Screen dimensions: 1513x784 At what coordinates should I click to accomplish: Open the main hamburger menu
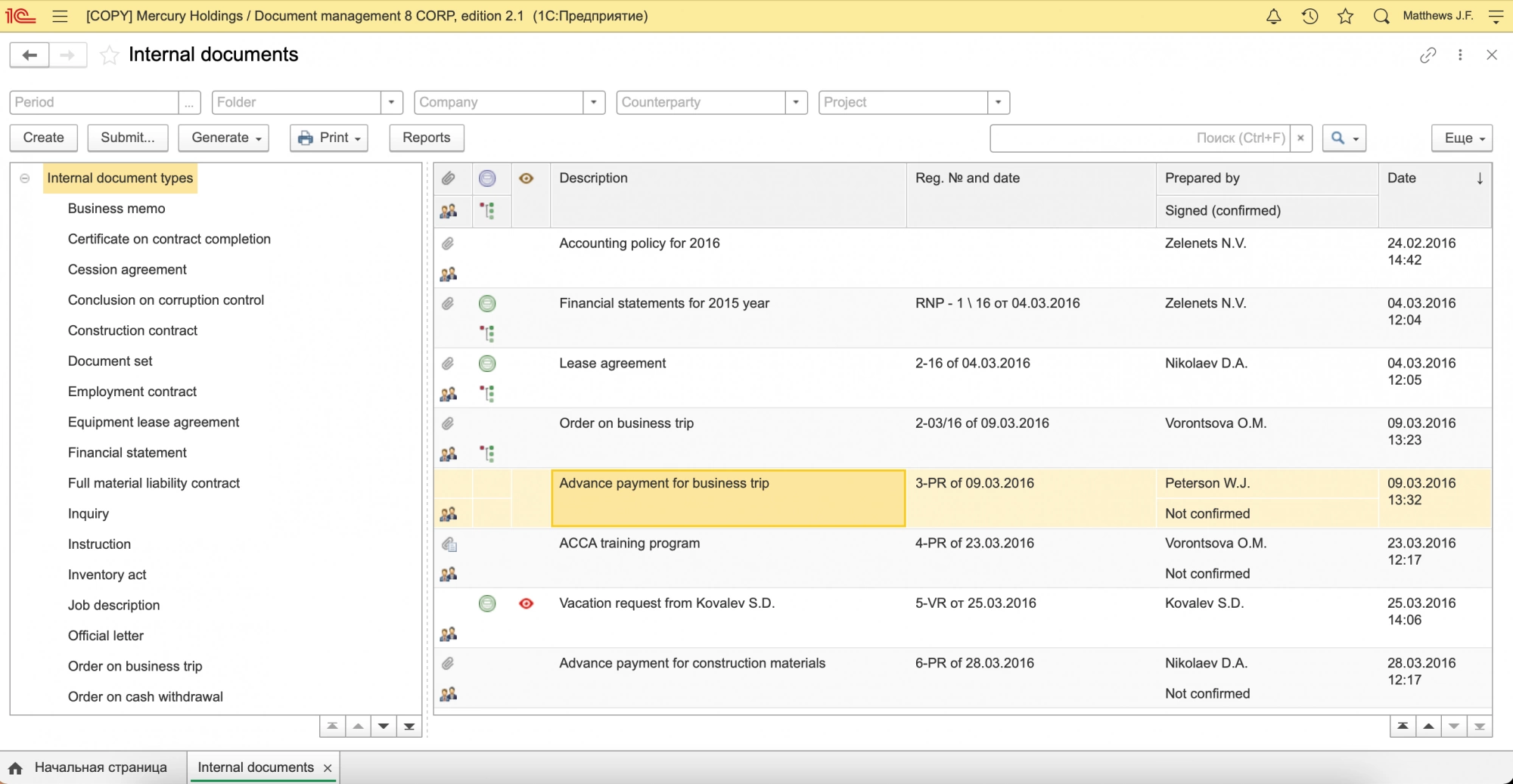click(60, 16)
